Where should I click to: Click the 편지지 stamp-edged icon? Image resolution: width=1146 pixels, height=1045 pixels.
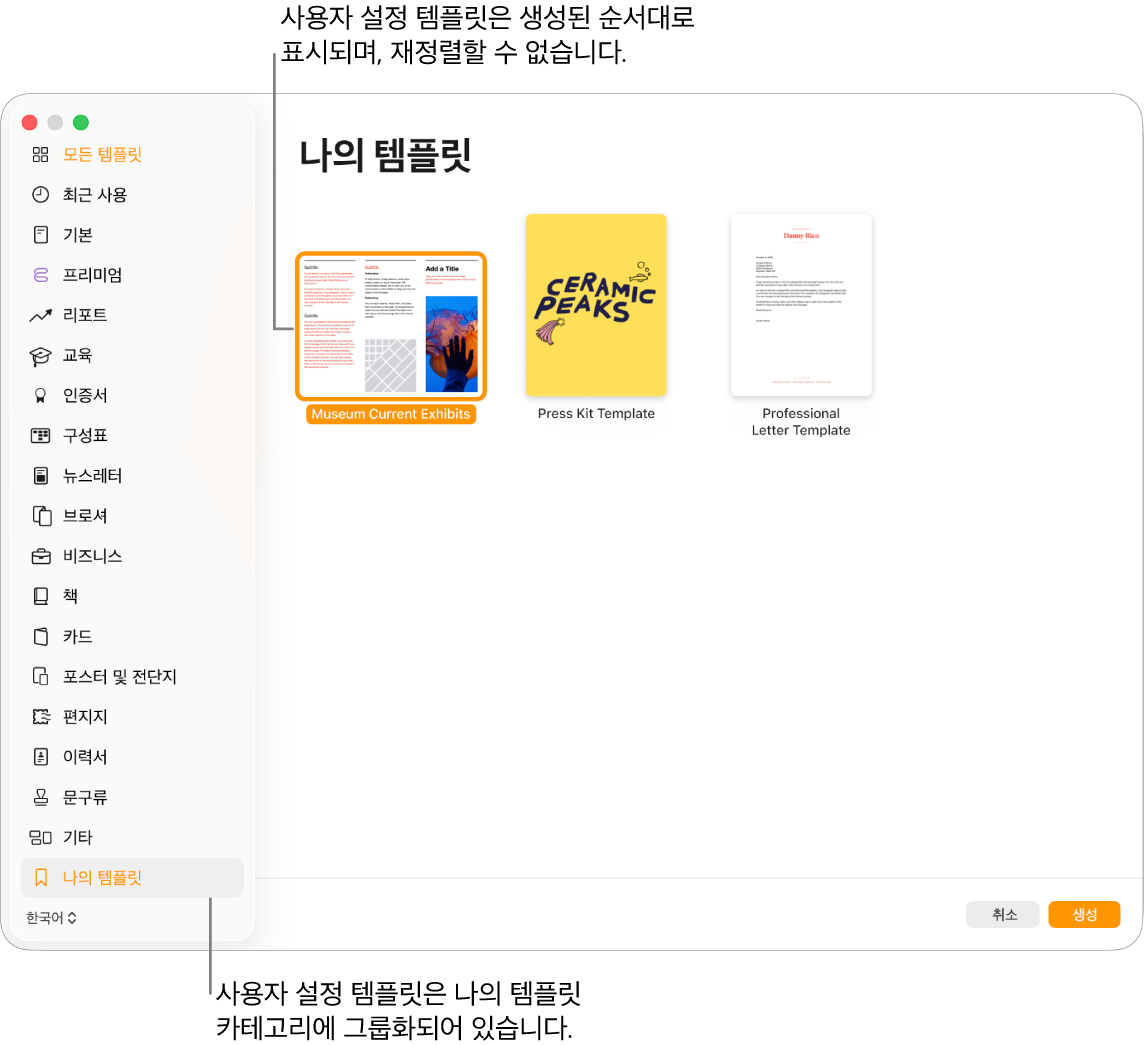tap(41, 717)
